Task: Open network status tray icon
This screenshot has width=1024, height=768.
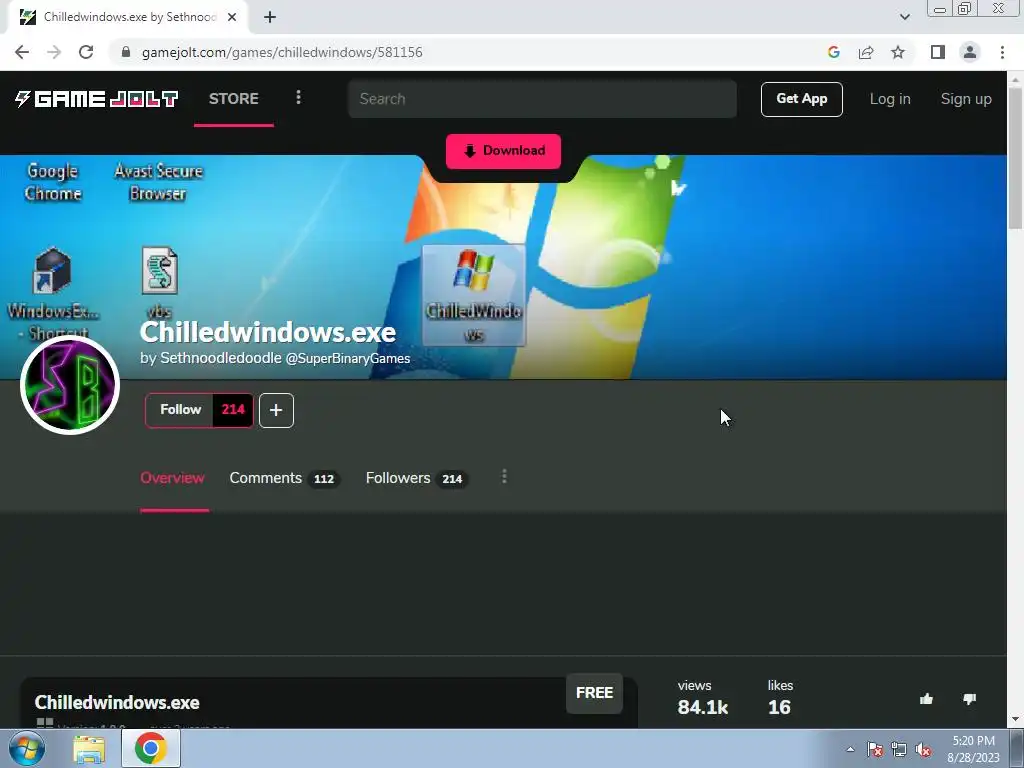Action: [899, 750]
